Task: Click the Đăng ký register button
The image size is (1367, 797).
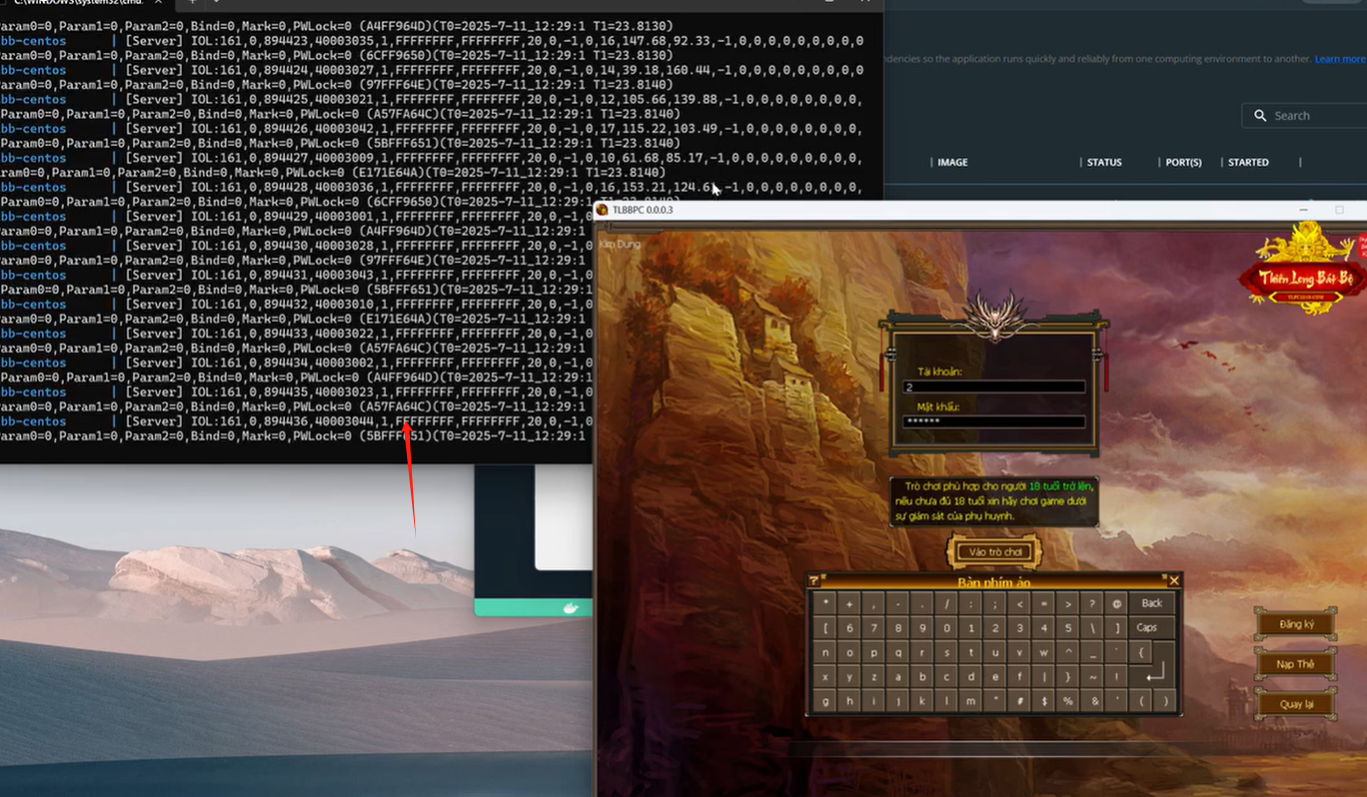Action: point(1296,624)
